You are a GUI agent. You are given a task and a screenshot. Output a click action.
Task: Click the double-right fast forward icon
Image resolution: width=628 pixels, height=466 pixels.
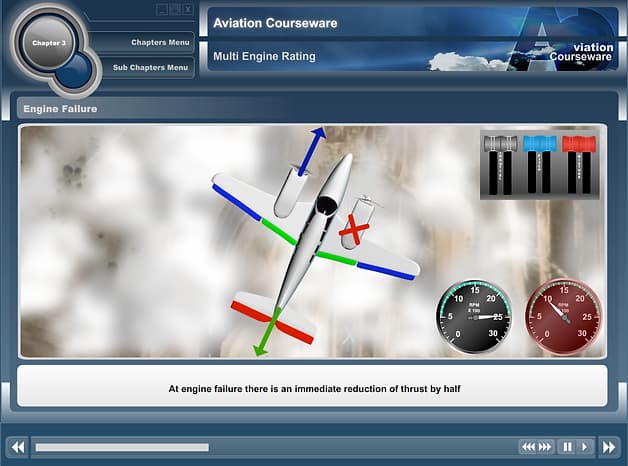tap(545, 447)
